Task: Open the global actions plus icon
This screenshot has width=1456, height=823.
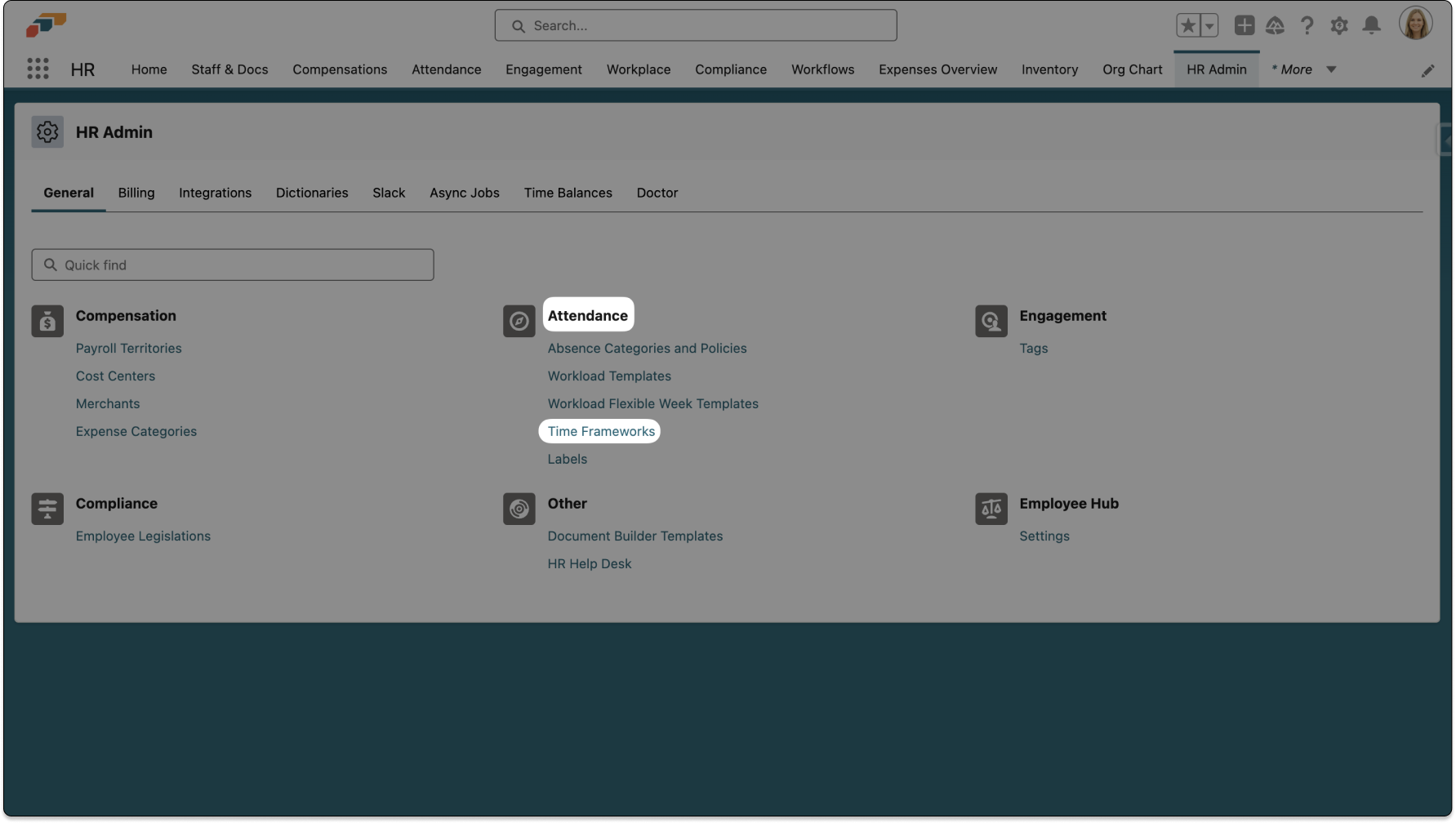Action: pos(1244,26)
